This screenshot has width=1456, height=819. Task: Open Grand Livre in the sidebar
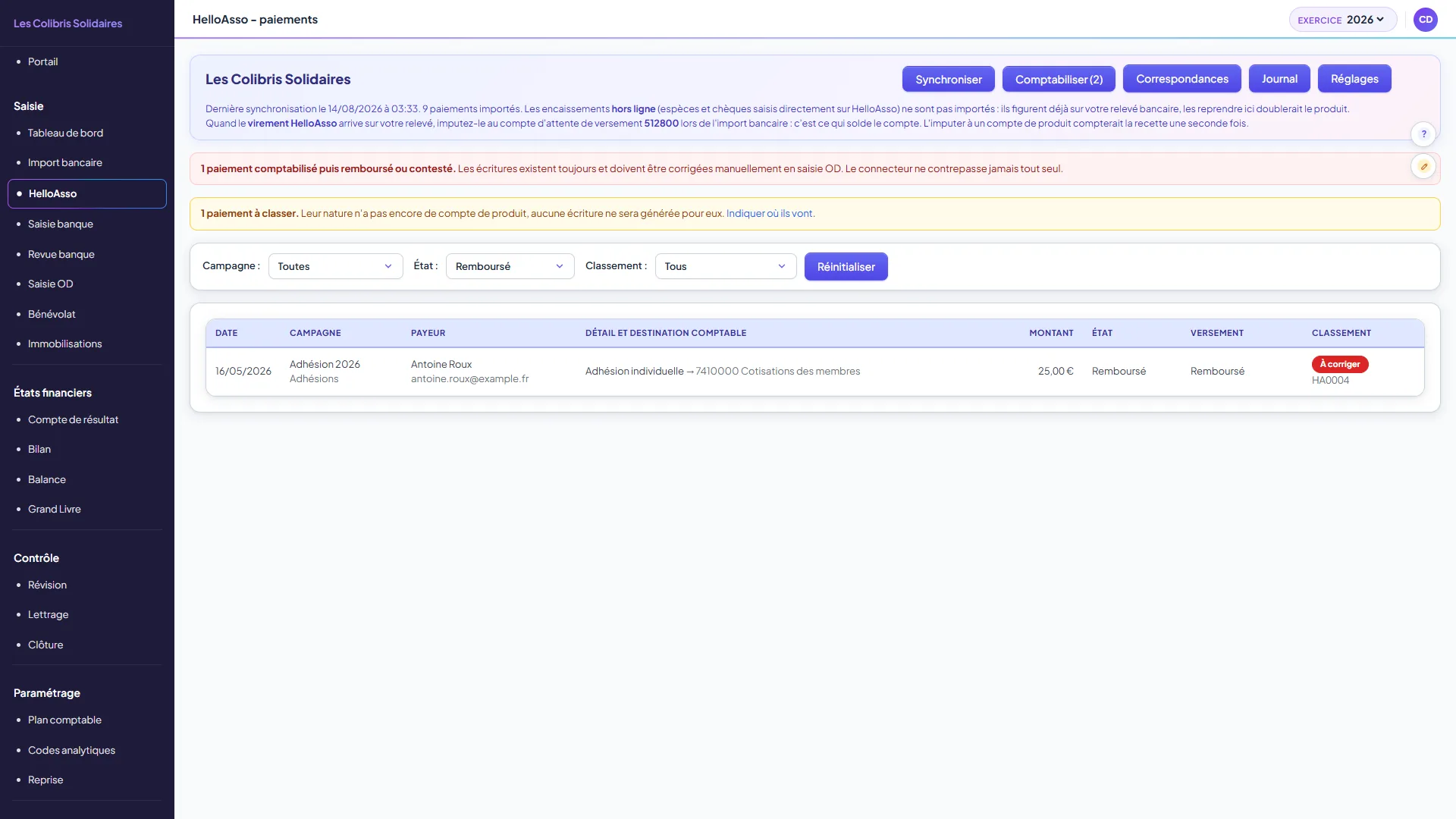tap(55, 509)
